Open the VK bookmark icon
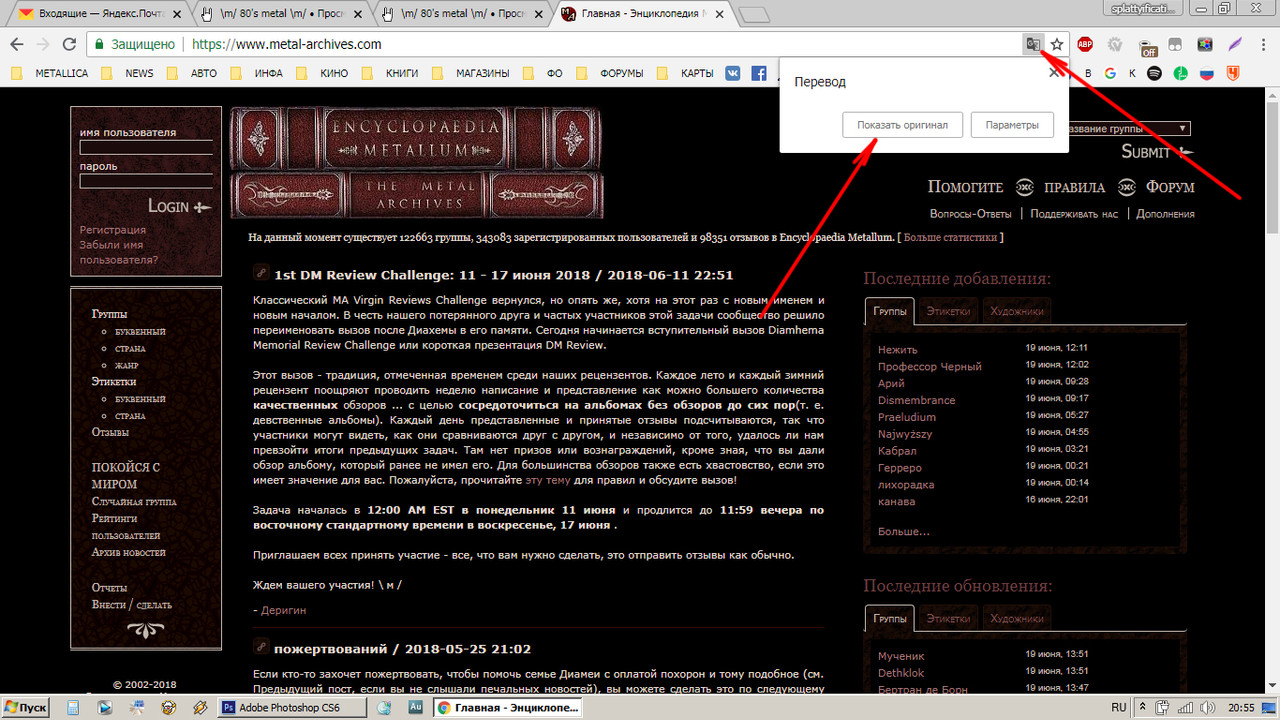Viewport: 1280px width, 720px height. [733, 73]
